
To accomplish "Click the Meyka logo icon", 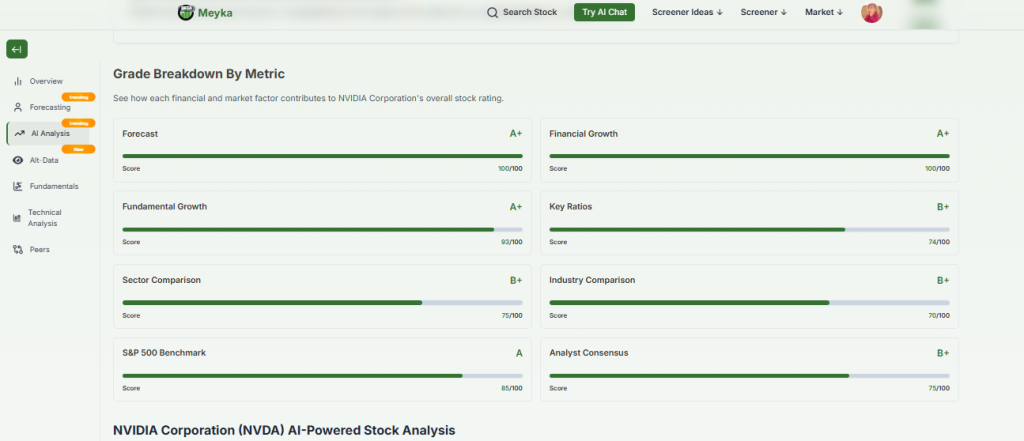I will (185, 13).
